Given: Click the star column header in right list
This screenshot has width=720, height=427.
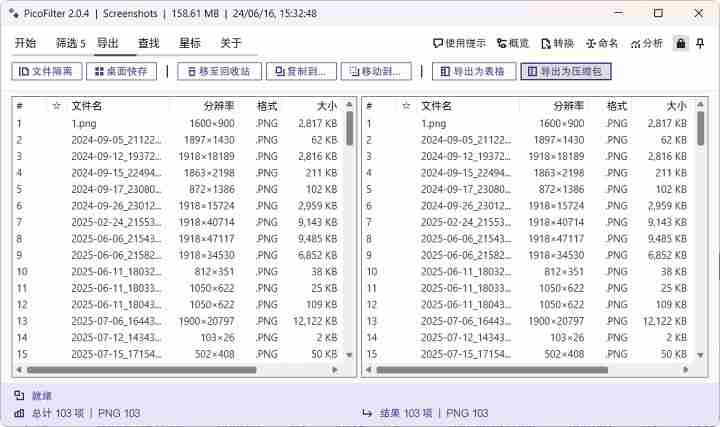Looking at the screenshot, I should (406, 105).
